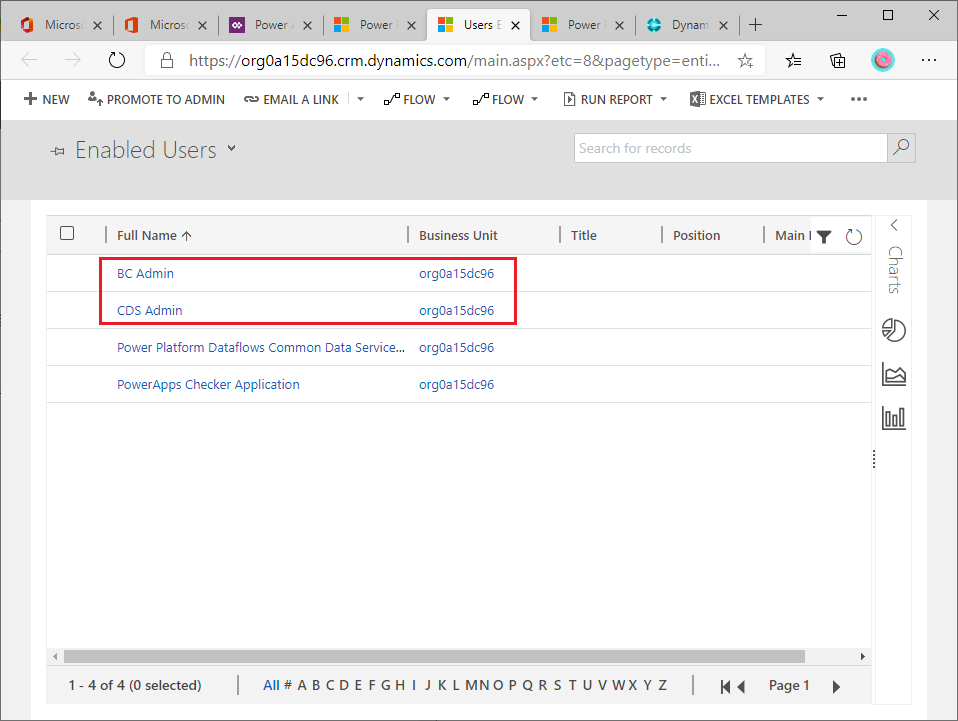Go to previous page arrow
This screenshot has height=721, width=958.
[741, 686]
